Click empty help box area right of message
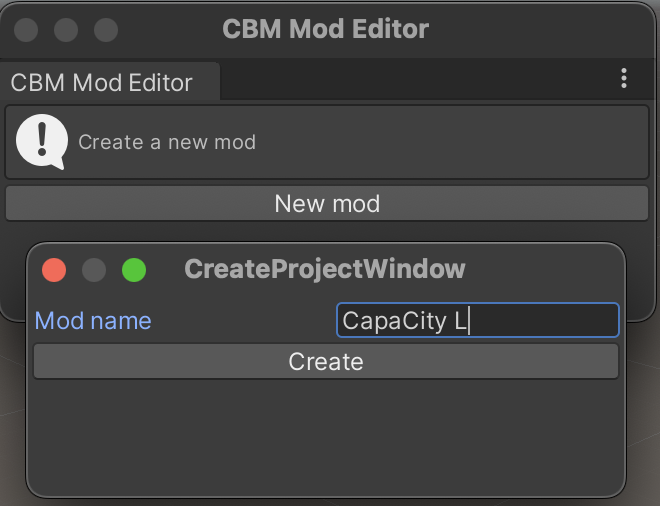This screenshot has width=660, height=506. (x=450, y=142)
